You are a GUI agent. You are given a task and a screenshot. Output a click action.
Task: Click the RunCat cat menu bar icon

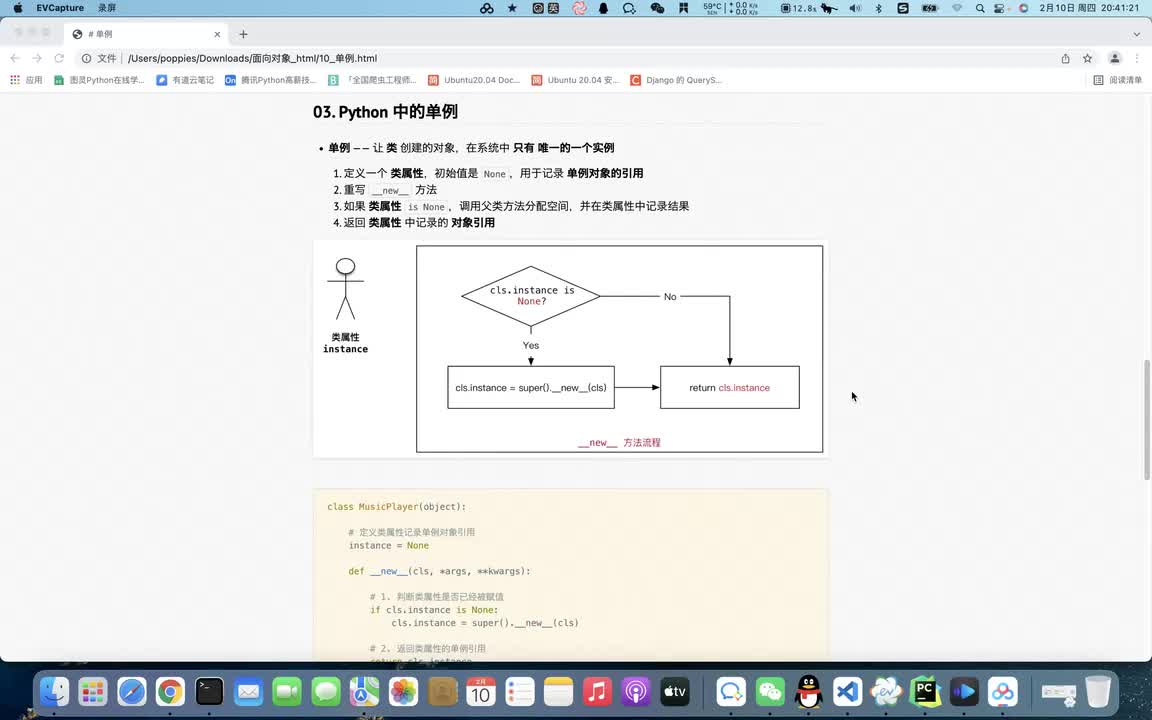[829, 8]
